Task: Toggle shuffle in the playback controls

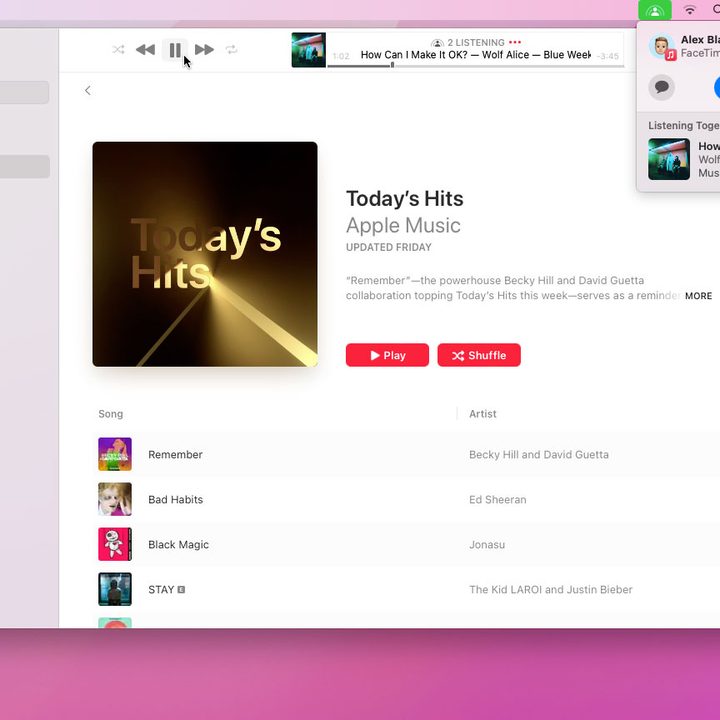Action: (x=118, y=50)
